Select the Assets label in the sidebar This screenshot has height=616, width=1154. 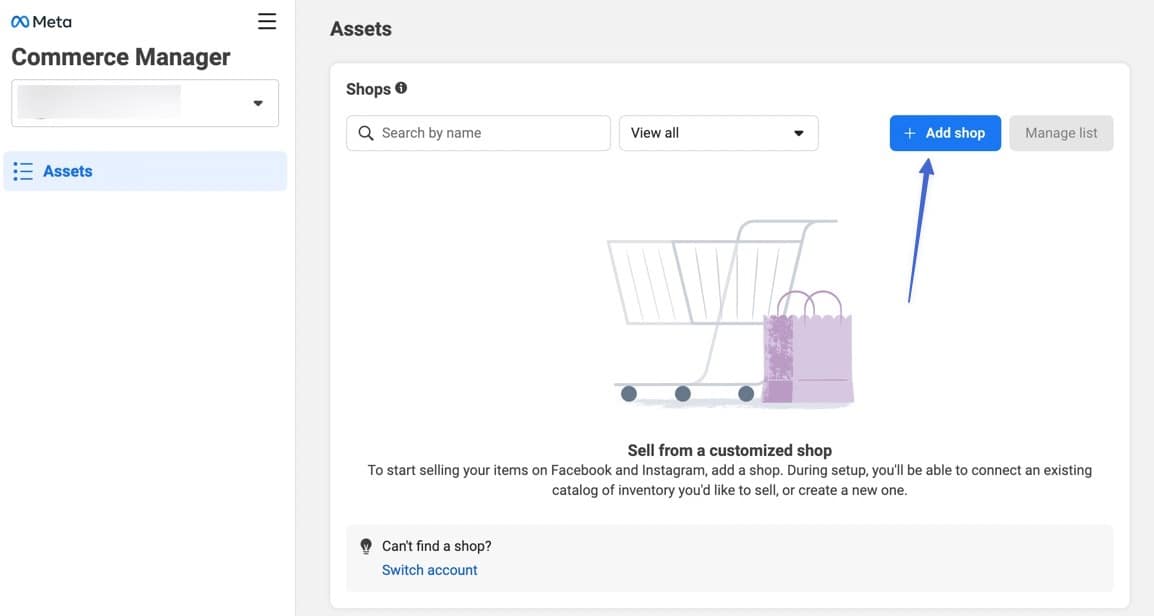pos(68,171)
